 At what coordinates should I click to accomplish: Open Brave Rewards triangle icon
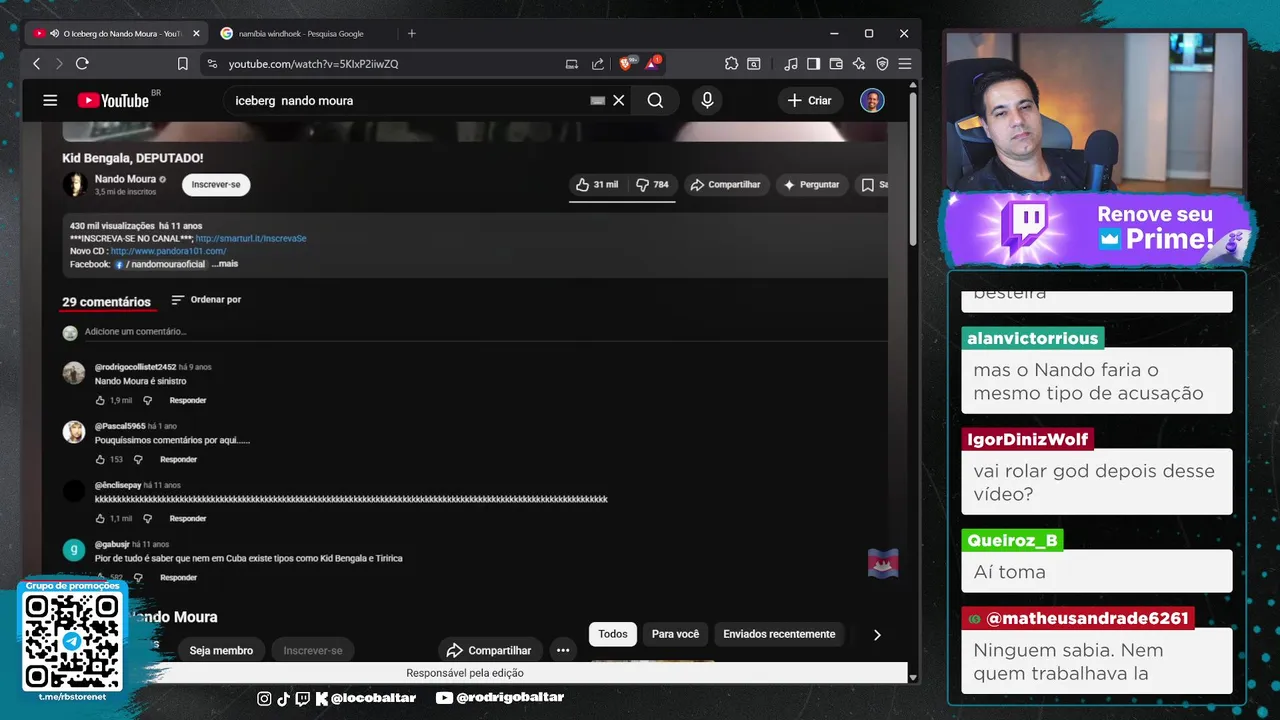pyautogui.click(x=653, y=63)
